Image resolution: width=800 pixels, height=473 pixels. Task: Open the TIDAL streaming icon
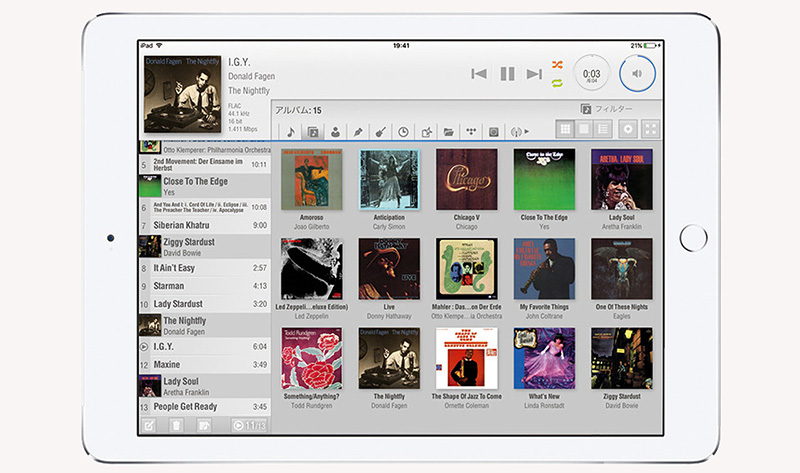point(471,132)
